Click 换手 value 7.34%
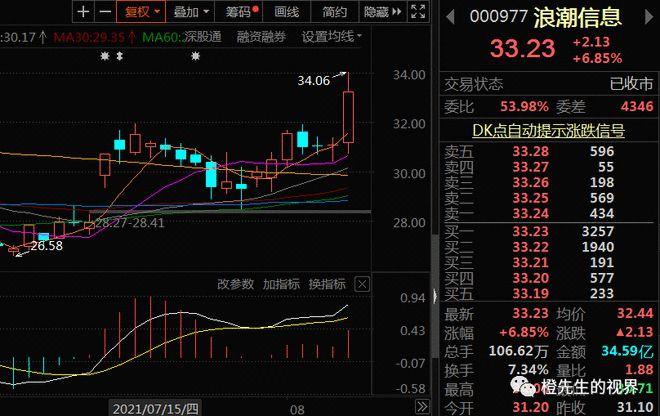The image size is (660, 416). [x=528, y=370]
